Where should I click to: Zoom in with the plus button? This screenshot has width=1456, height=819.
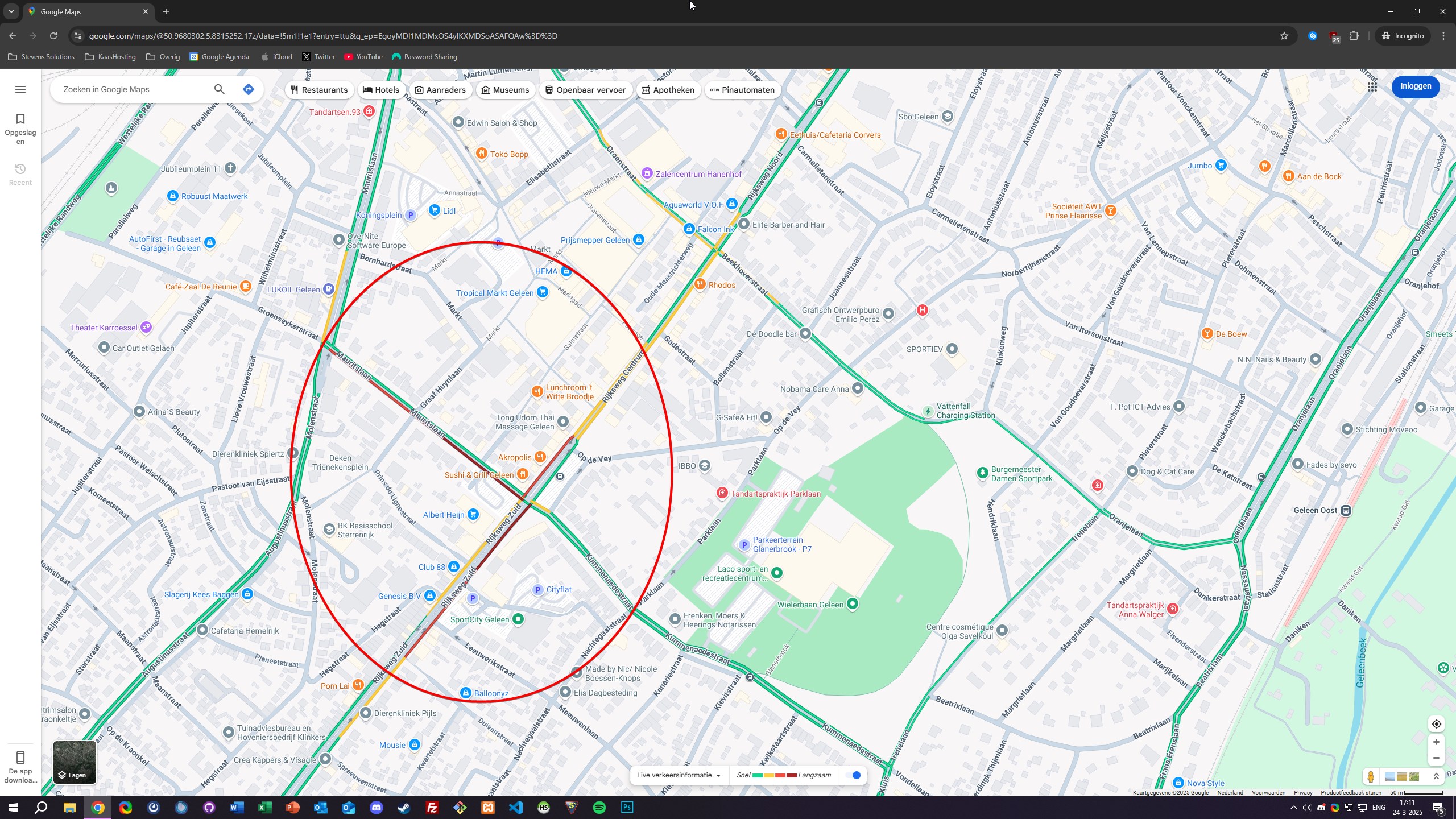[x=1436, y=742]
